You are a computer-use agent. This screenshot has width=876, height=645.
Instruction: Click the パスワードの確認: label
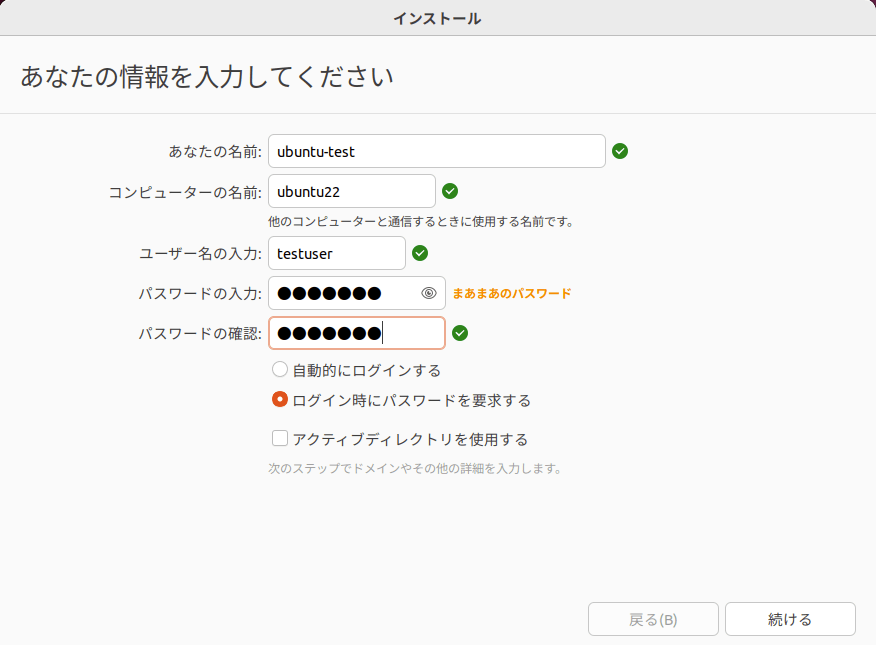click(x=200, y=333)
